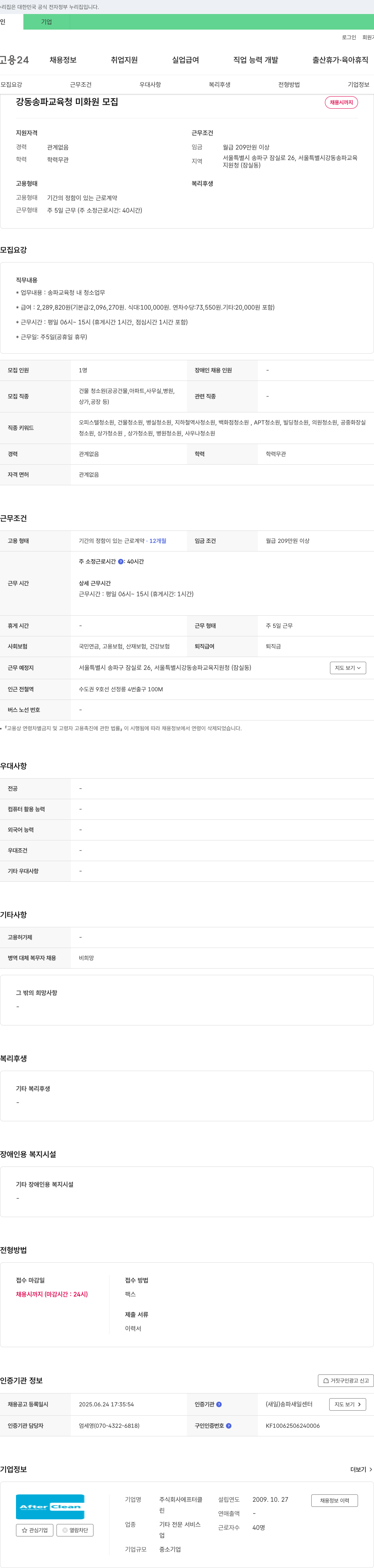Click the 이력서 required document text
The width and height of the screenshot is (374, 1568).
(x=133, y=1328)
